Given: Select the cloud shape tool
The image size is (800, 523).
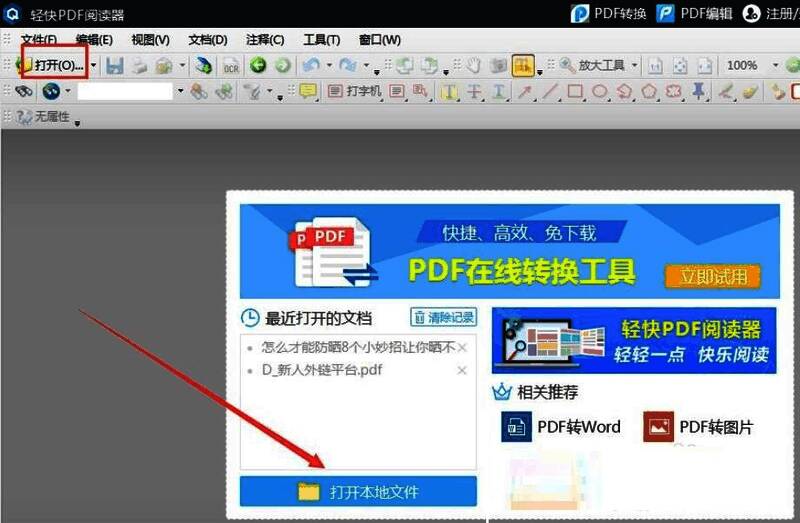Looking at the screenshot, I should click(674, 92).
